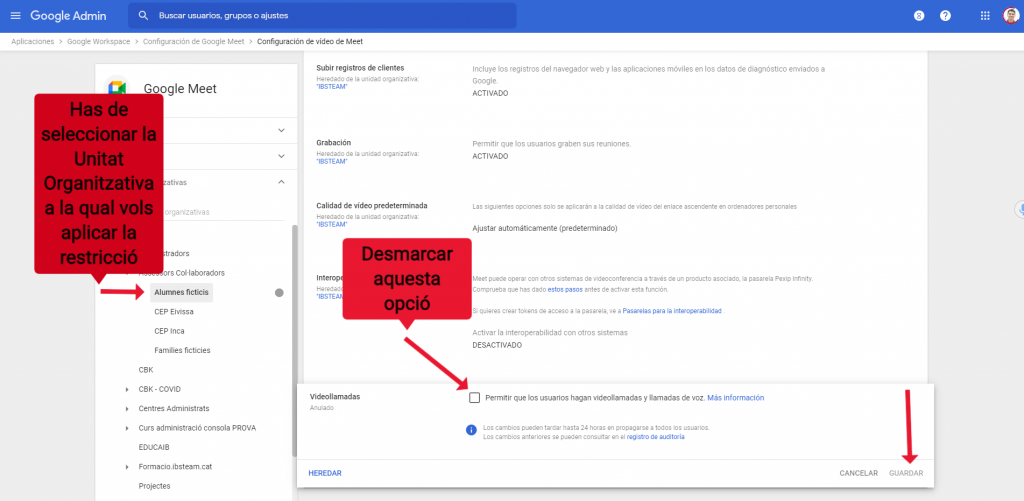The width and height of the screenshot is (1024, 501).
Task: Open the support assistant hourglass icon
Action: pyautogui.click(x=919, y=16)
